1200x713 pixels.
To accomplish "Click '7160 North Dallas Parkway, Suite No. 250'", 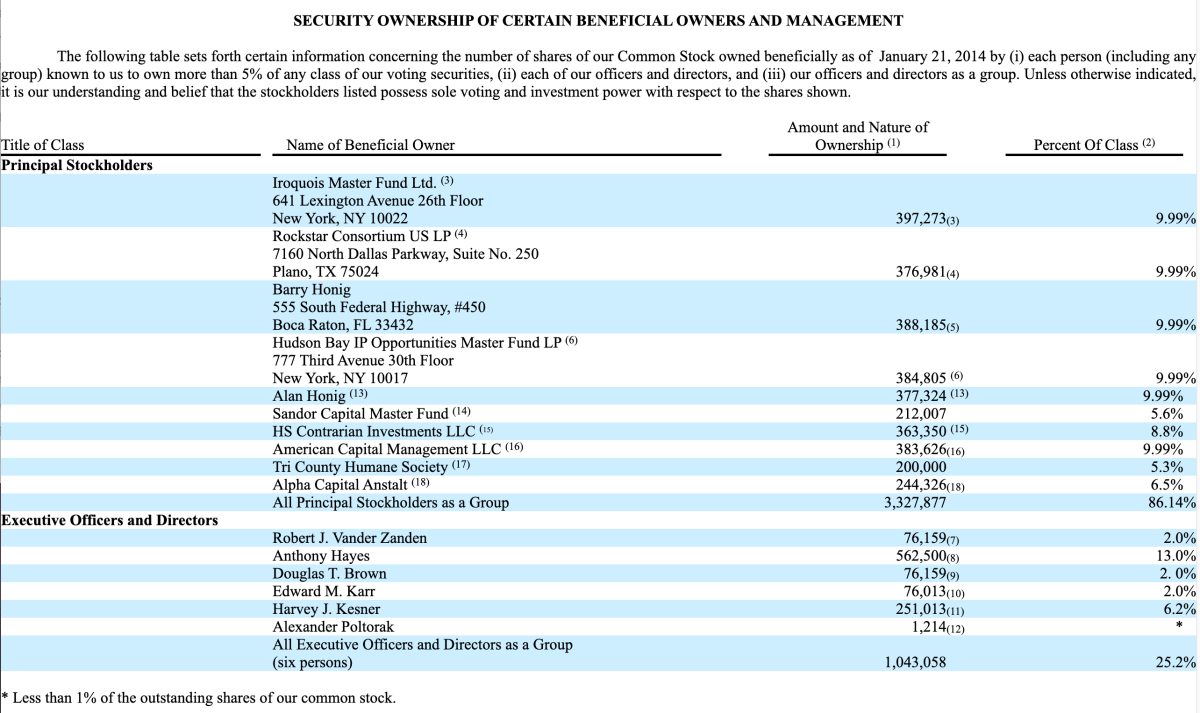I will (406, 254).
